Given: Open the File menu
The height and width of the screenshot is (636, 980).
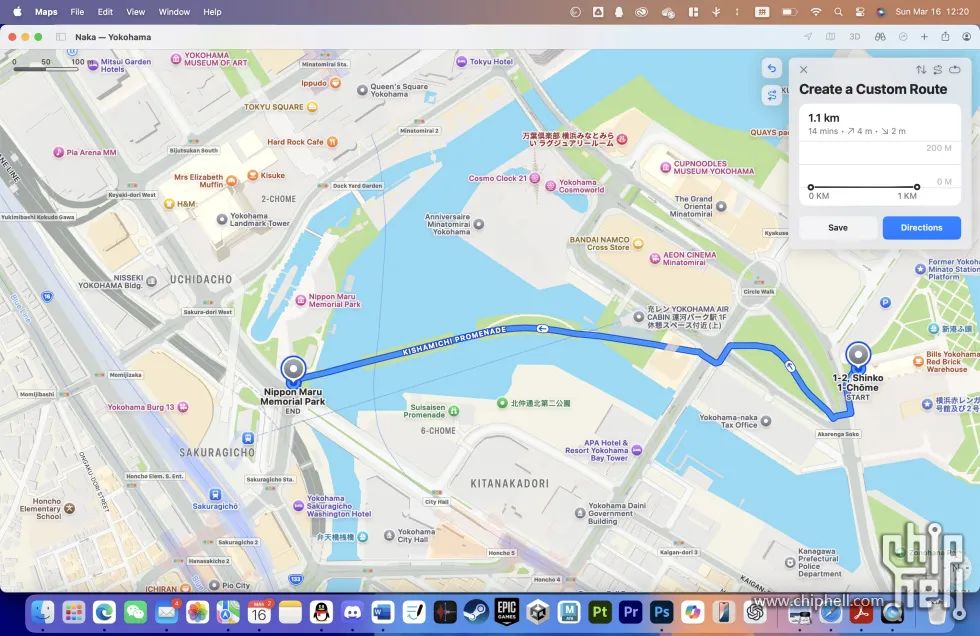Looking at the screenshot, I should point(78,12).
